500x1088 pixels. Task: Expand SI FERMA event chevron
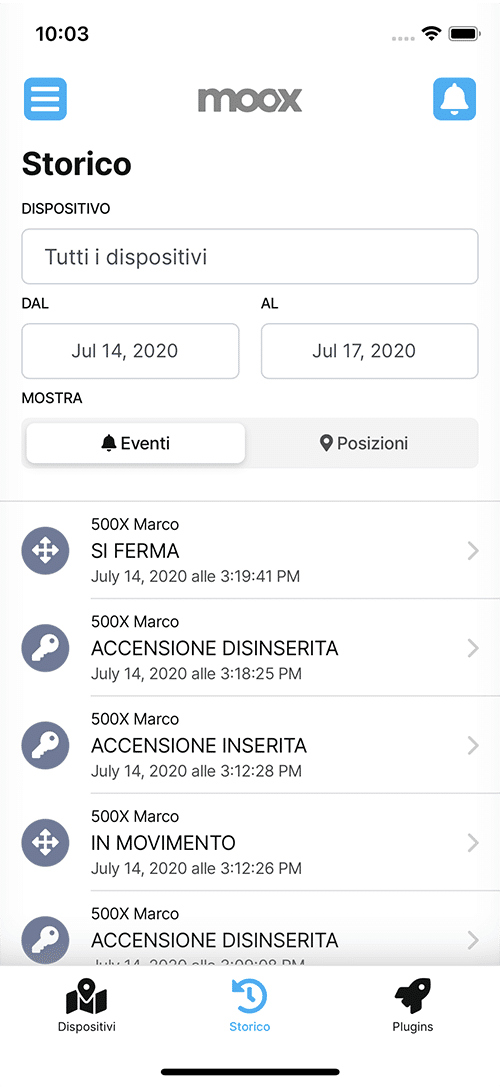(473, 551)
